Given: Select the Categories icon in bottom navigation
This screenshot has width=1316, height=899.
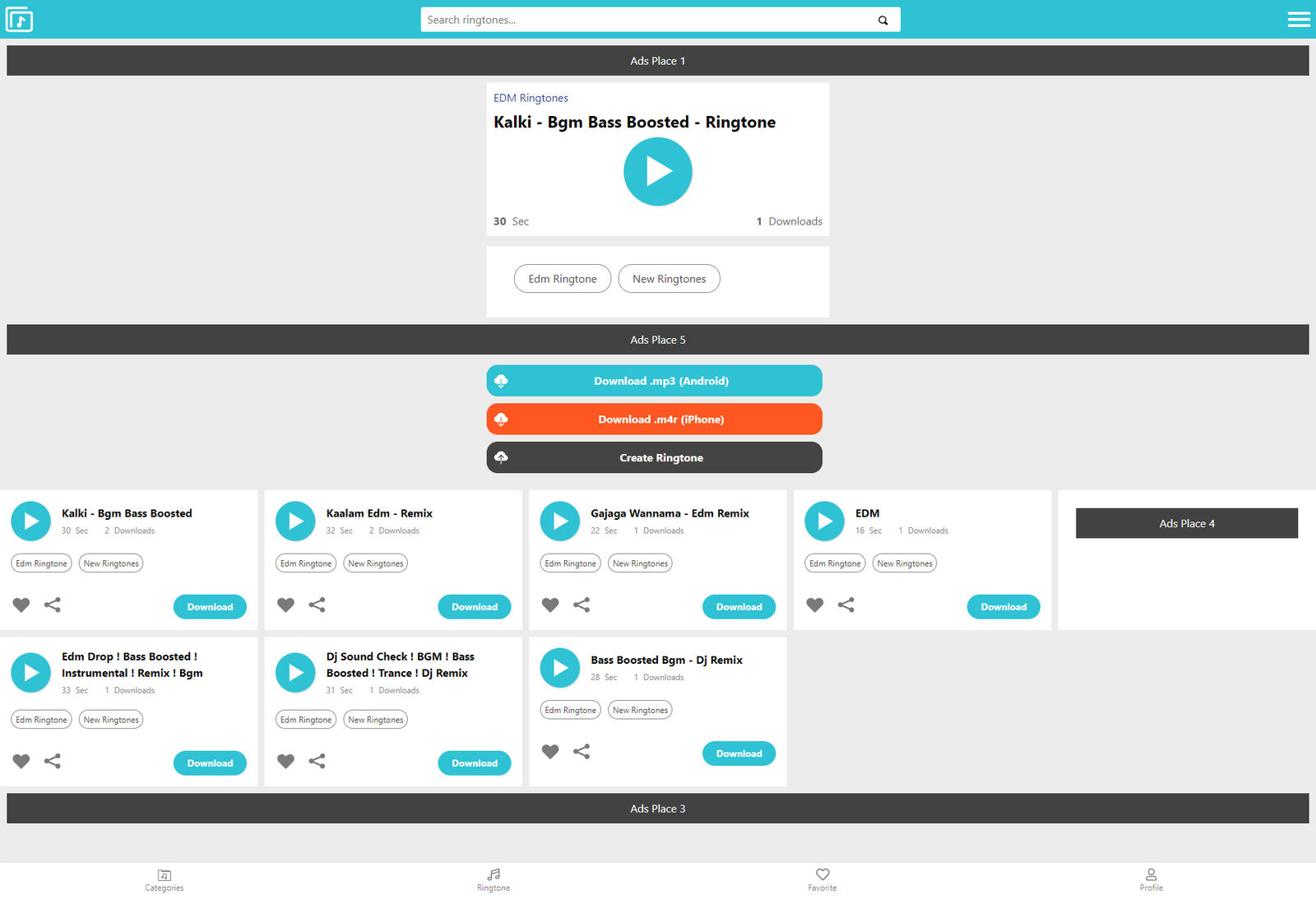Looking at the screenshot, I should coord(164,879).
